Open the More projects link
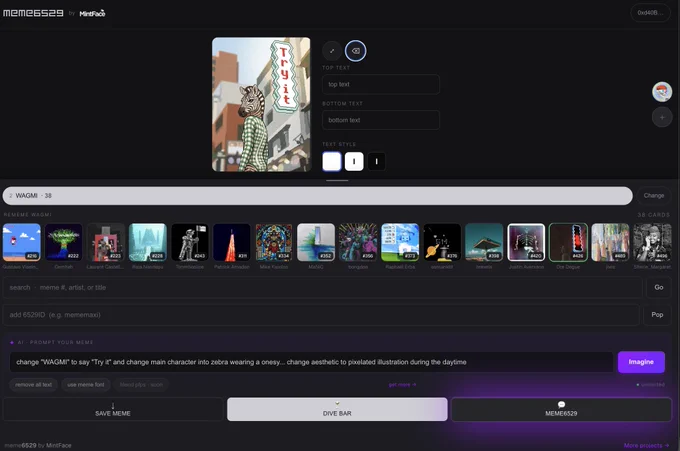 pyautogui.click(x=646, y=445)
